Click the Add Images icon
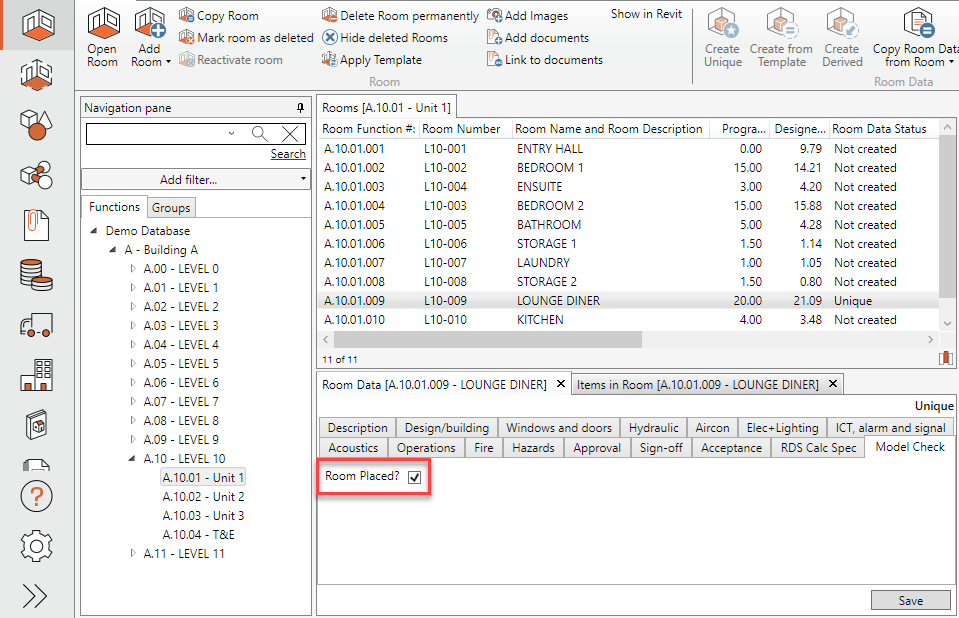Viewport: 959px width, 618px height. (x=494, y=16)
